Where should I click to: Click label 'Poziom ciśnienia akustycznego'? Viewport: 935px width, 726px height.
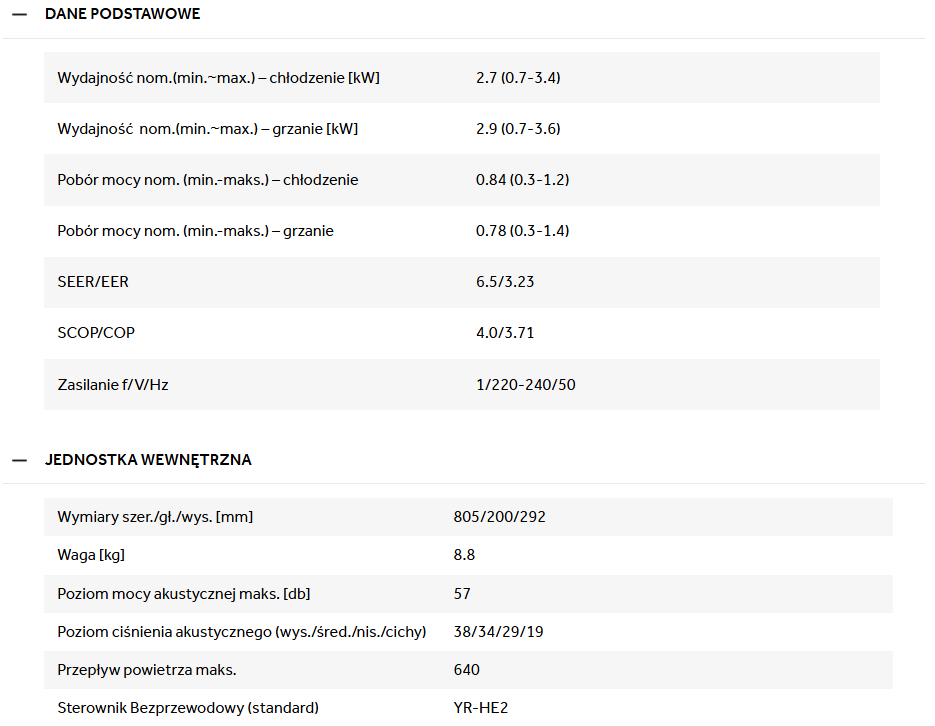point(164,632)
